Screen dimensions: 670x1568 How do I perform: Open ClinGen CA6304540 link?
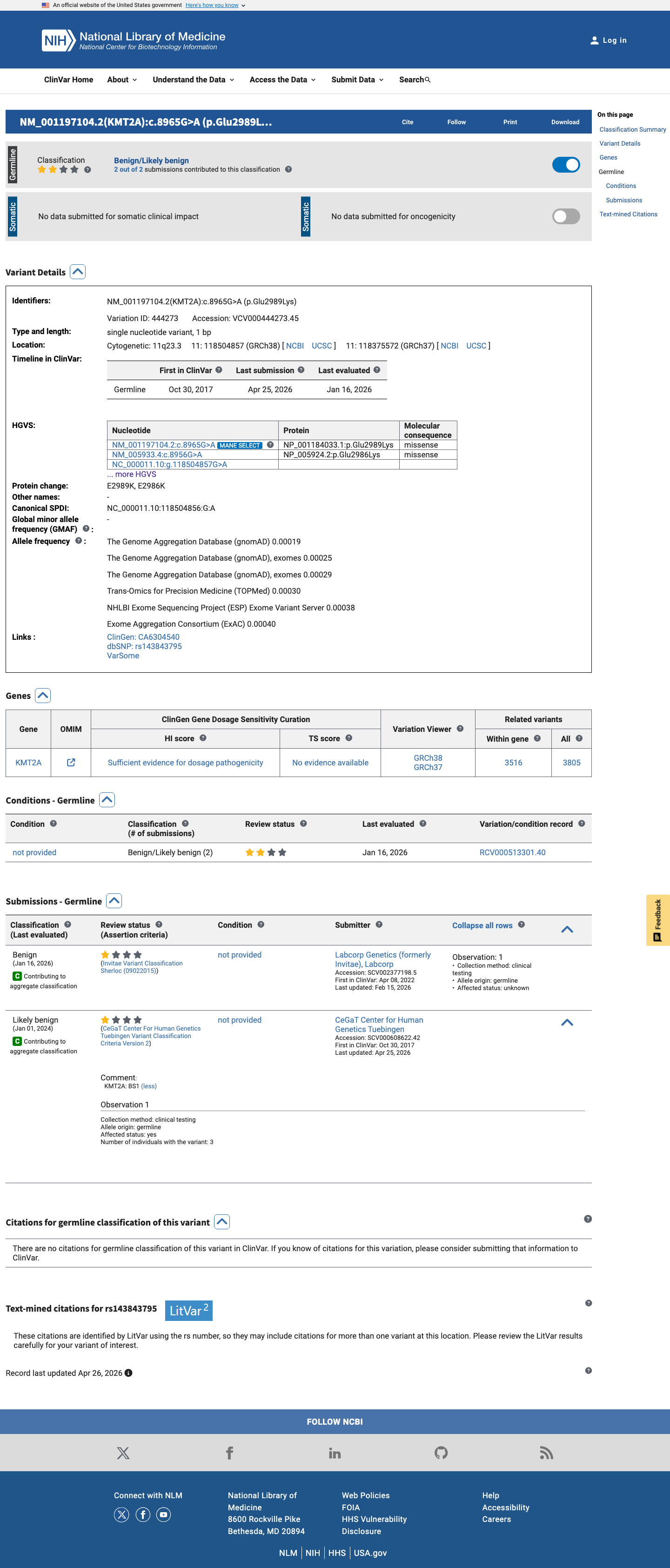pos(143,637)
